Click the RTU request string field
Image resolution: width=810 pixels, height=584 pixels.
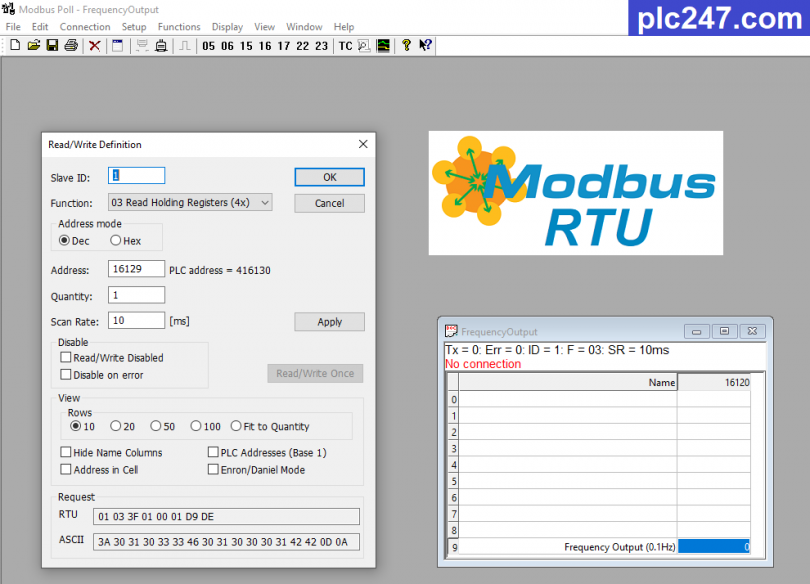click(x=226, y=516)
